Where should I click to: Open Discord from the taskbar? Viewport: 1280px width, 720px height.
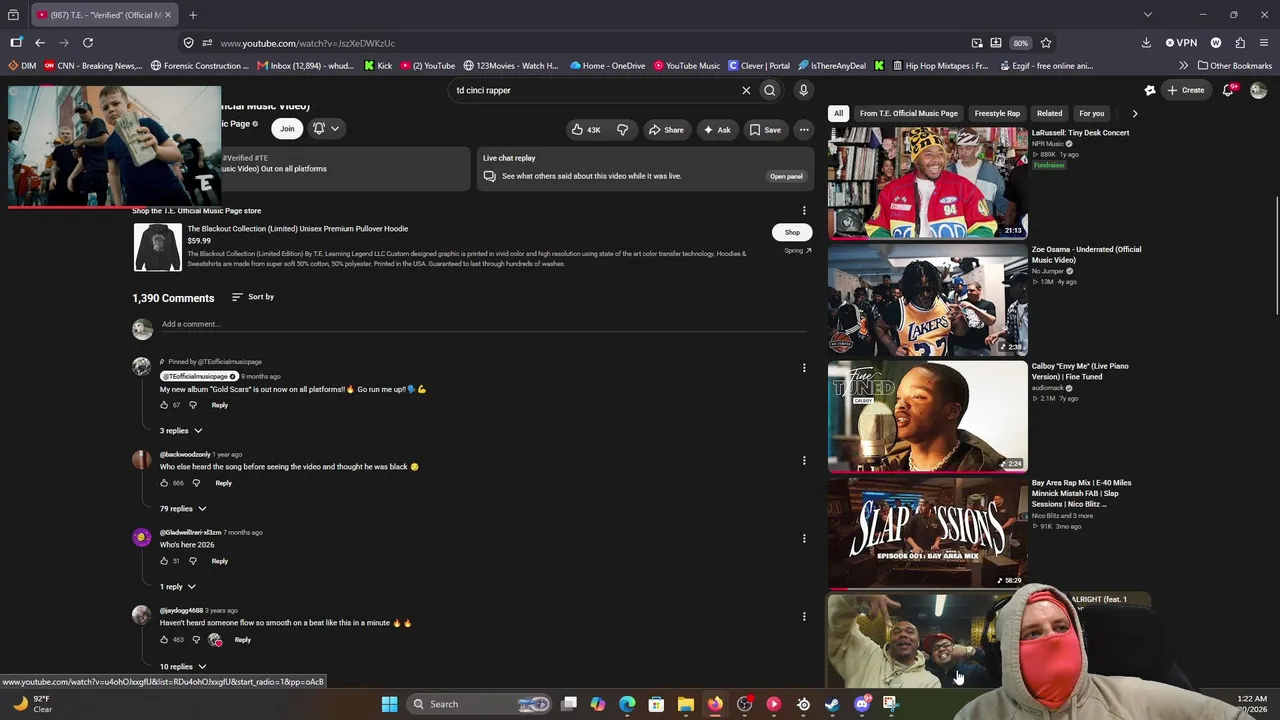(x=862, y=704)
